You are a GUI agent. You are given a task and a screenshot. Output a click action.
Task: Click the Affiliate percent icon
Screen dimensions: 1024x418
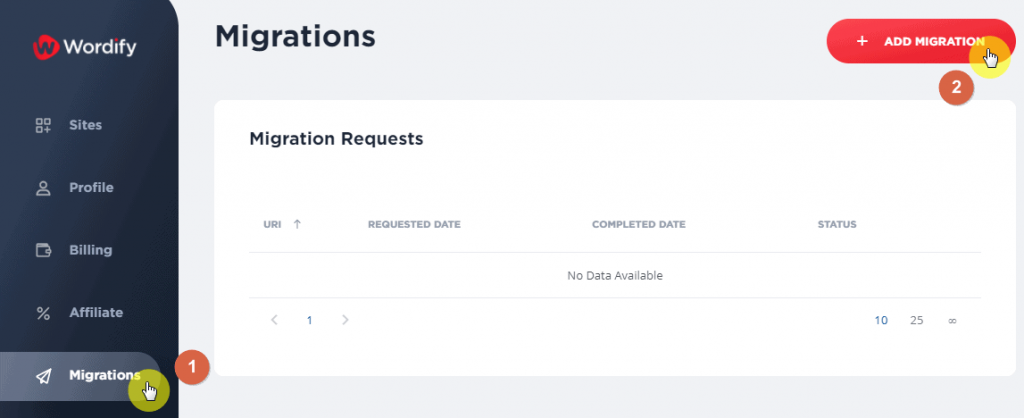pos(43,313)
